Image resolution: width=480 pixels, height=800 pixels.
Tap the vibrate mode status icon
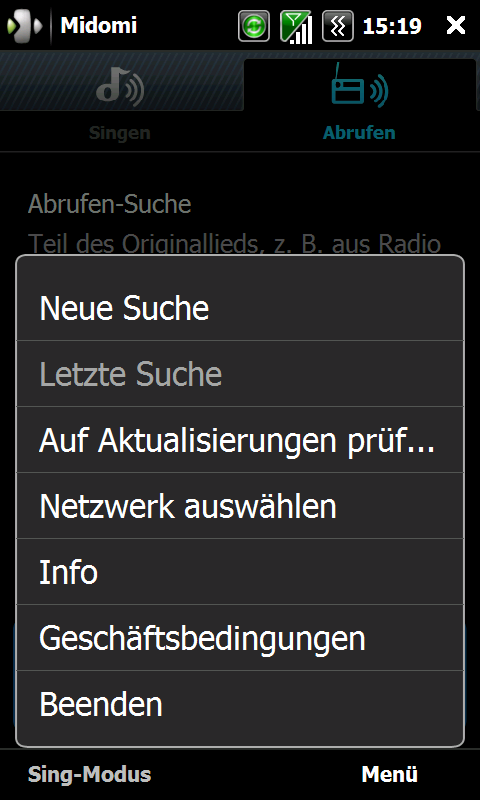(338, 25)
